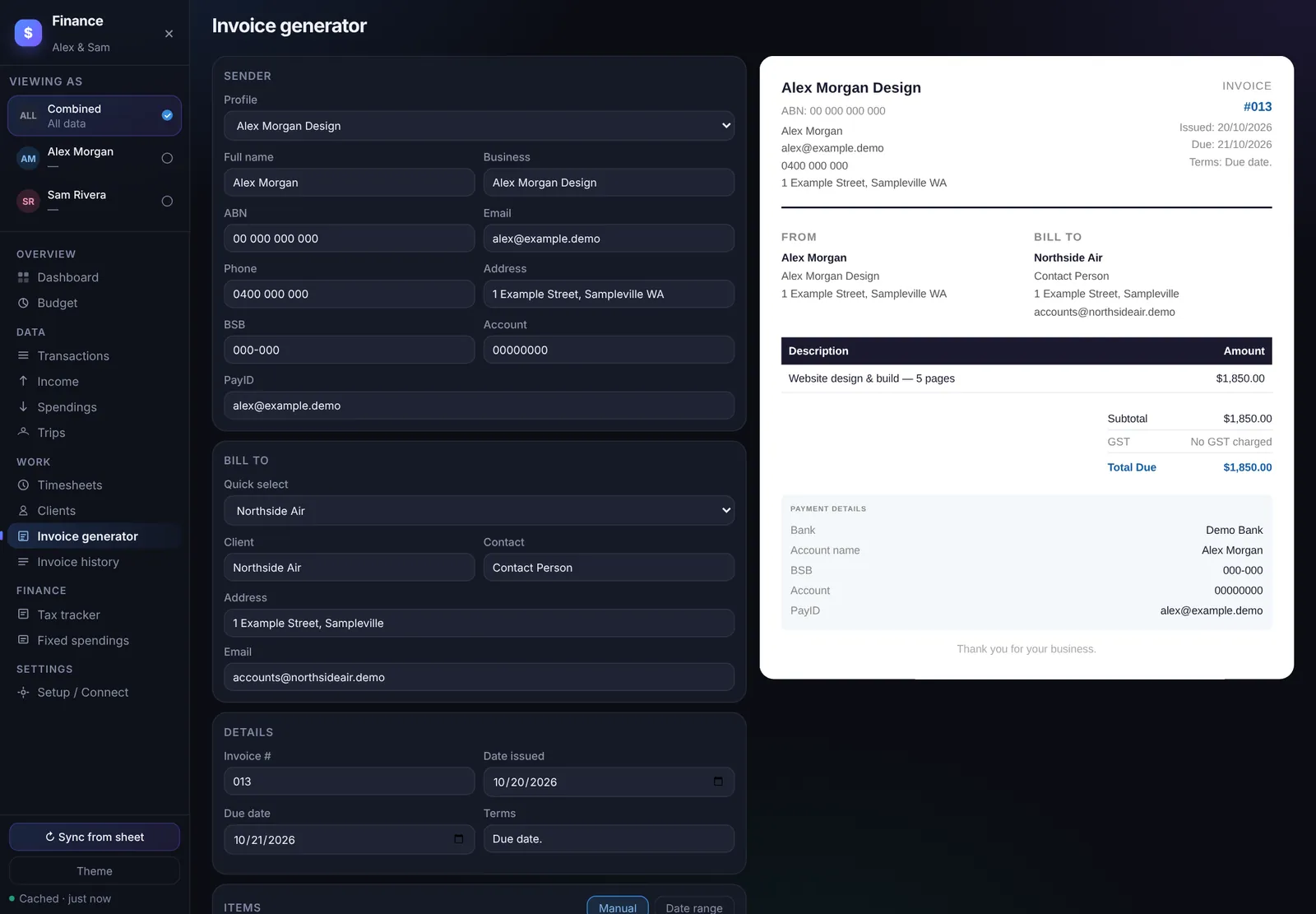
Task: Open the Date issued calendar picker icon
Action: click(718, 782)
